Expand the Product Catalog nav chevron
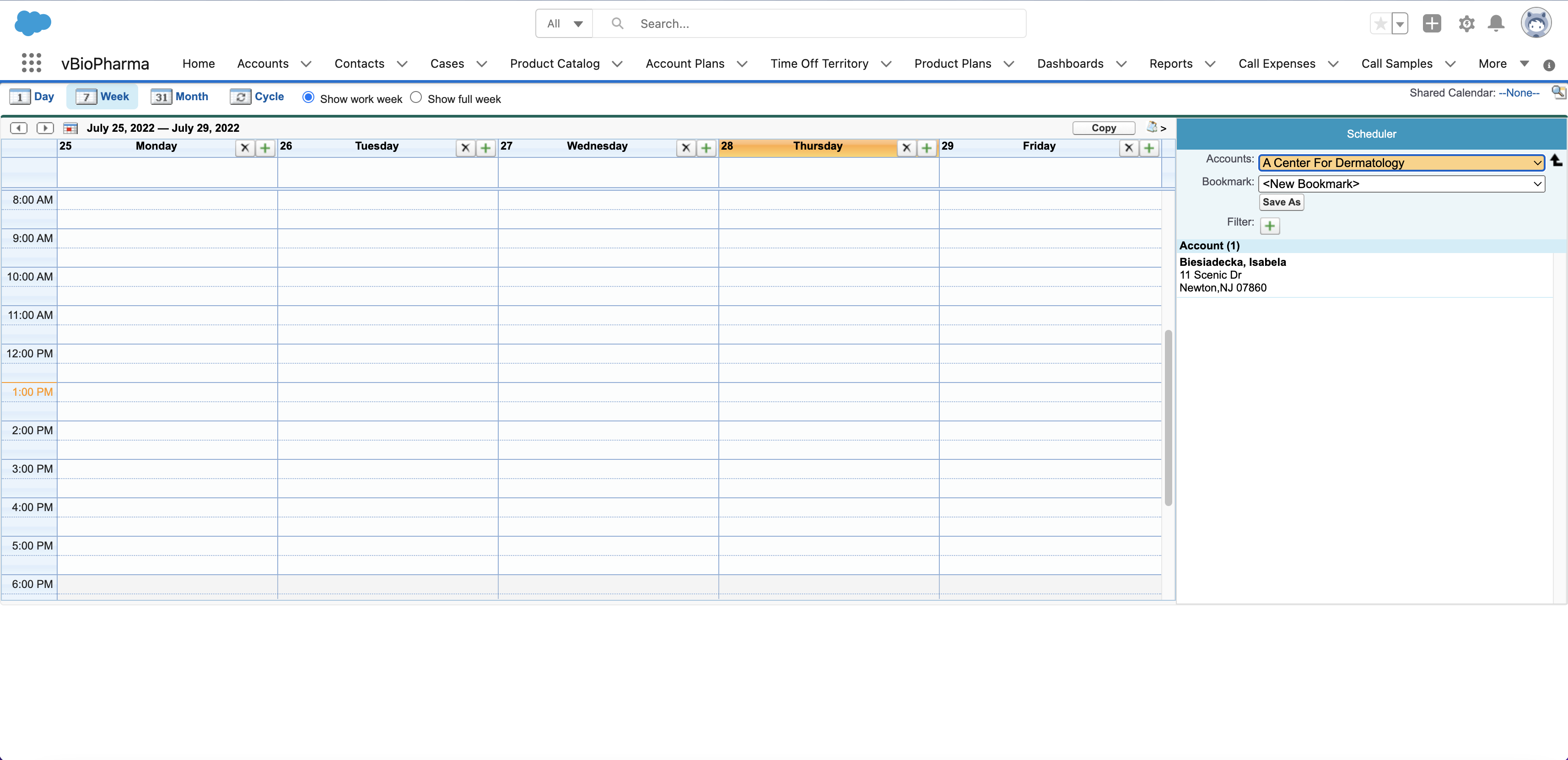Screen dimensions: 1568x760 [617, 64]
